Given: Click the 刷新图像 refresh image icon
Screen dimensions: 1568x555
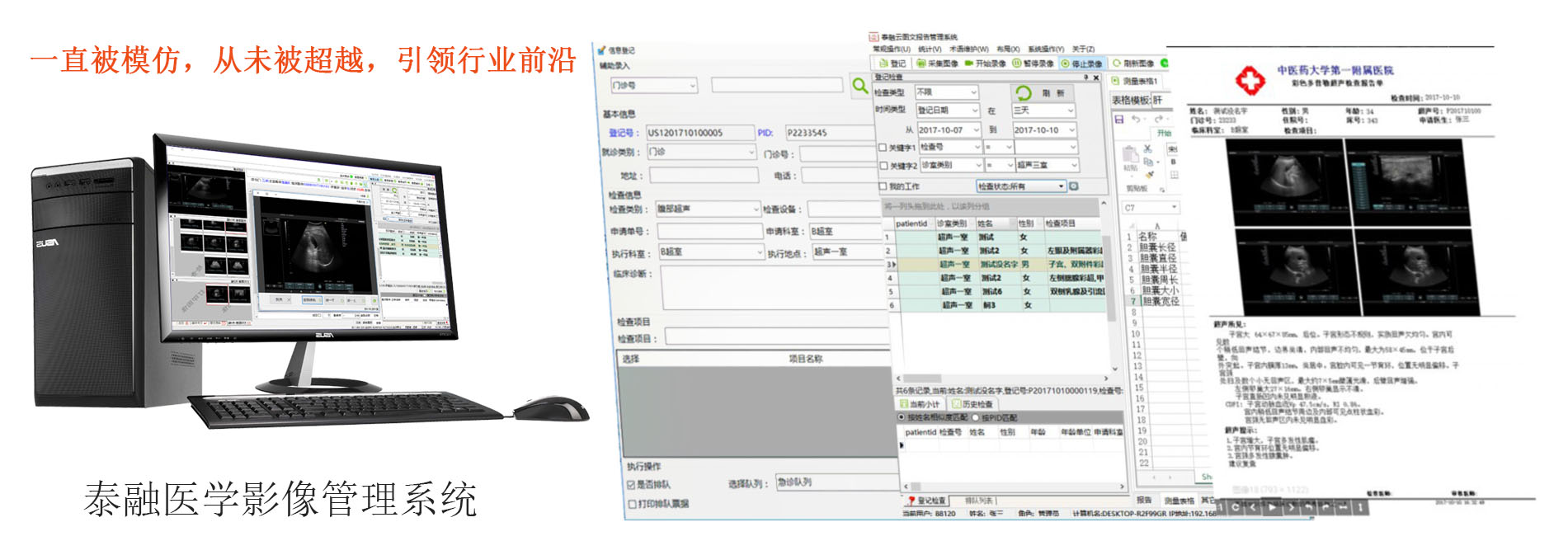Looking at the screenshot, I should pos(1118,63).
